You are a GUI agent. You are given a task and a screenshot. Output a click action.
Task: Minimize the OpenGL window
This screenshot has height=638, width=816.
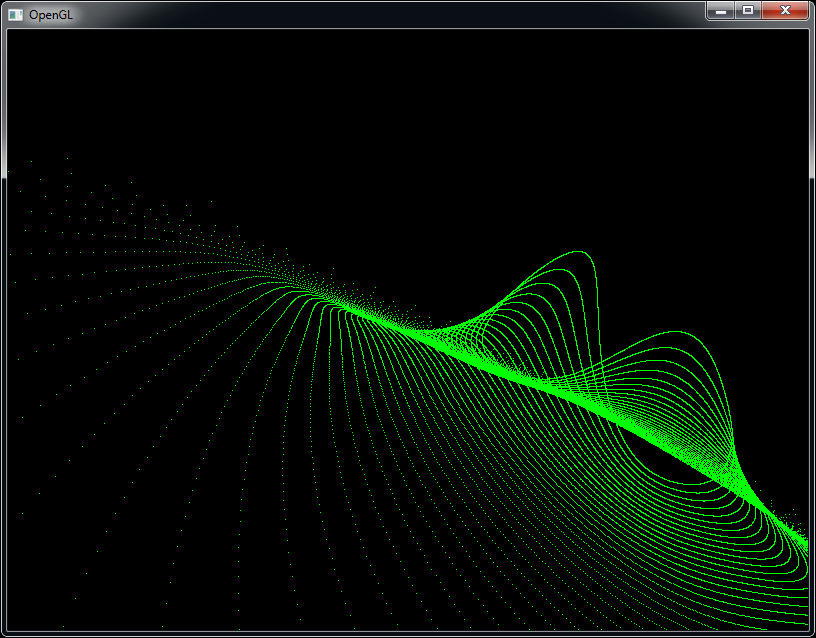coord(721,11)
